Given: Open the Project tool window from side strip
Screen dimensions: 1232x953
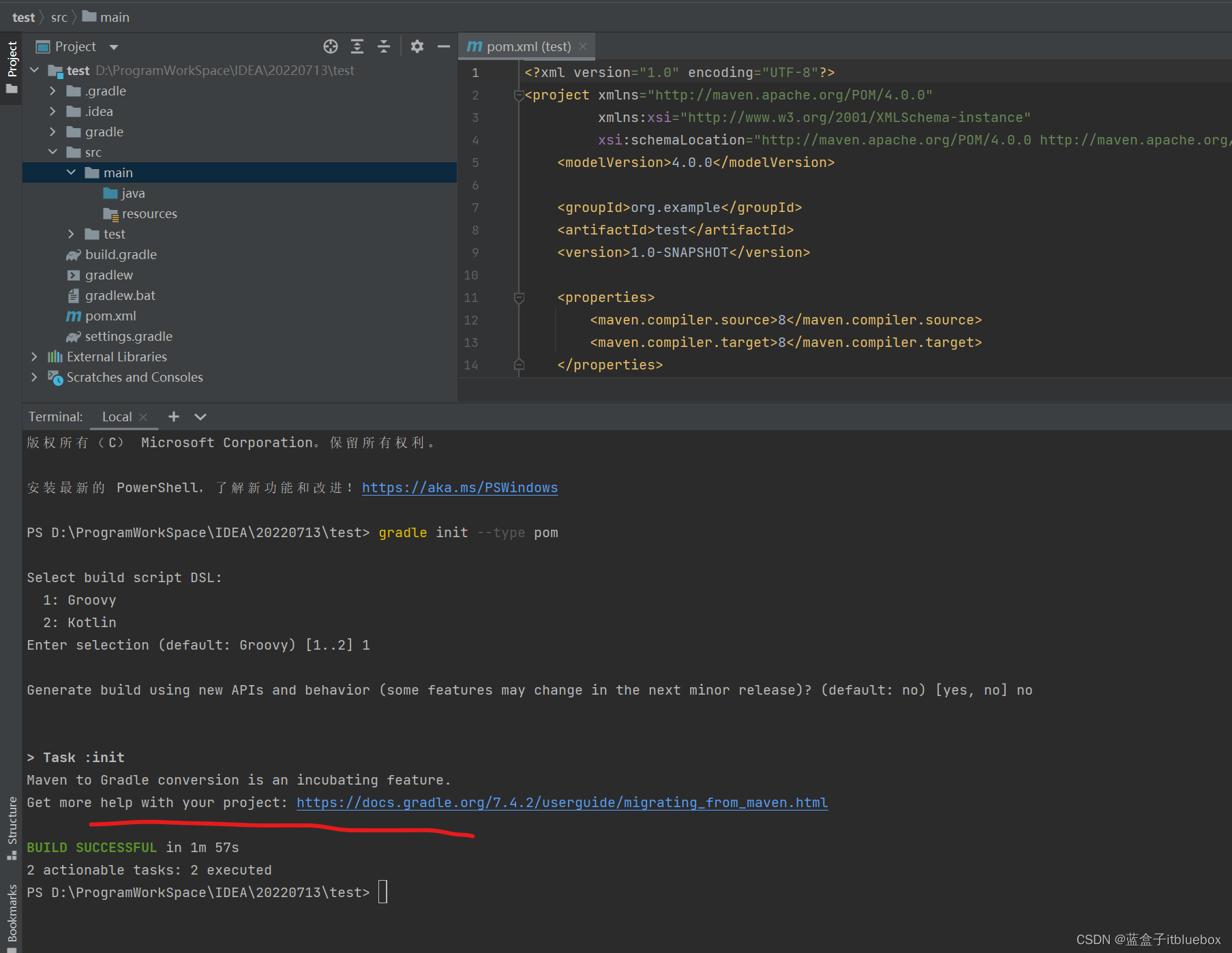Looking at the screenshot, I should [x=12, y=67].
